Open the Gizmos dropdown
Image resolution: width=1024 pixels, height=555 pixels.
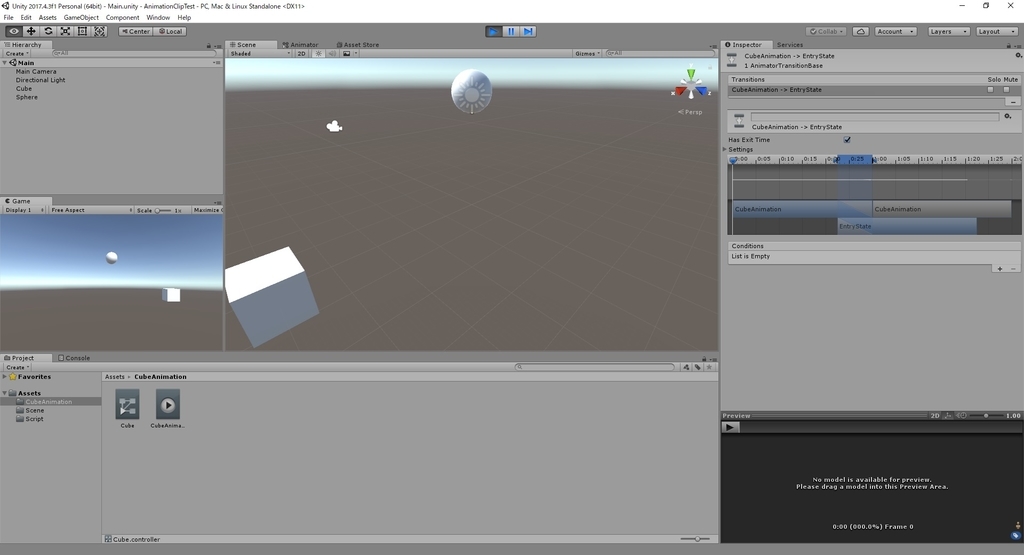click(x=588, y=54)
